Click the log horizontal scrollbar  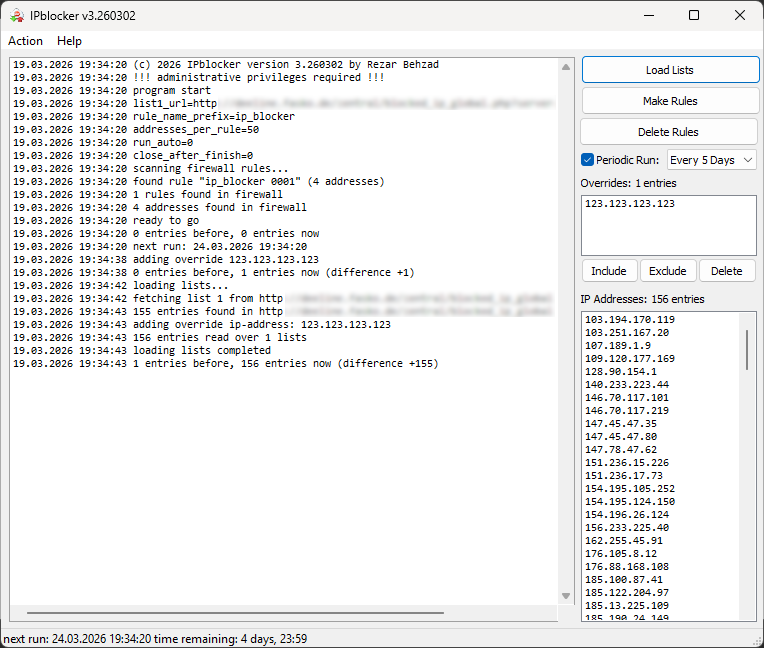coord(235,612)
